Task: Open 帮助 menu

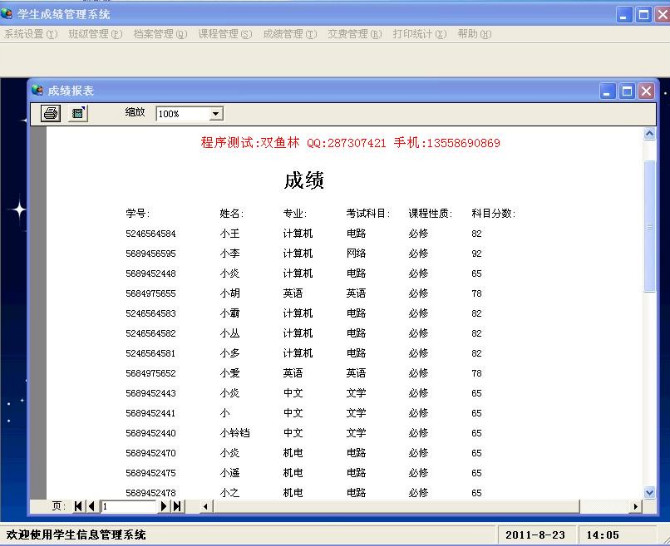Action: pyautogui.click(x=474, y=34)
